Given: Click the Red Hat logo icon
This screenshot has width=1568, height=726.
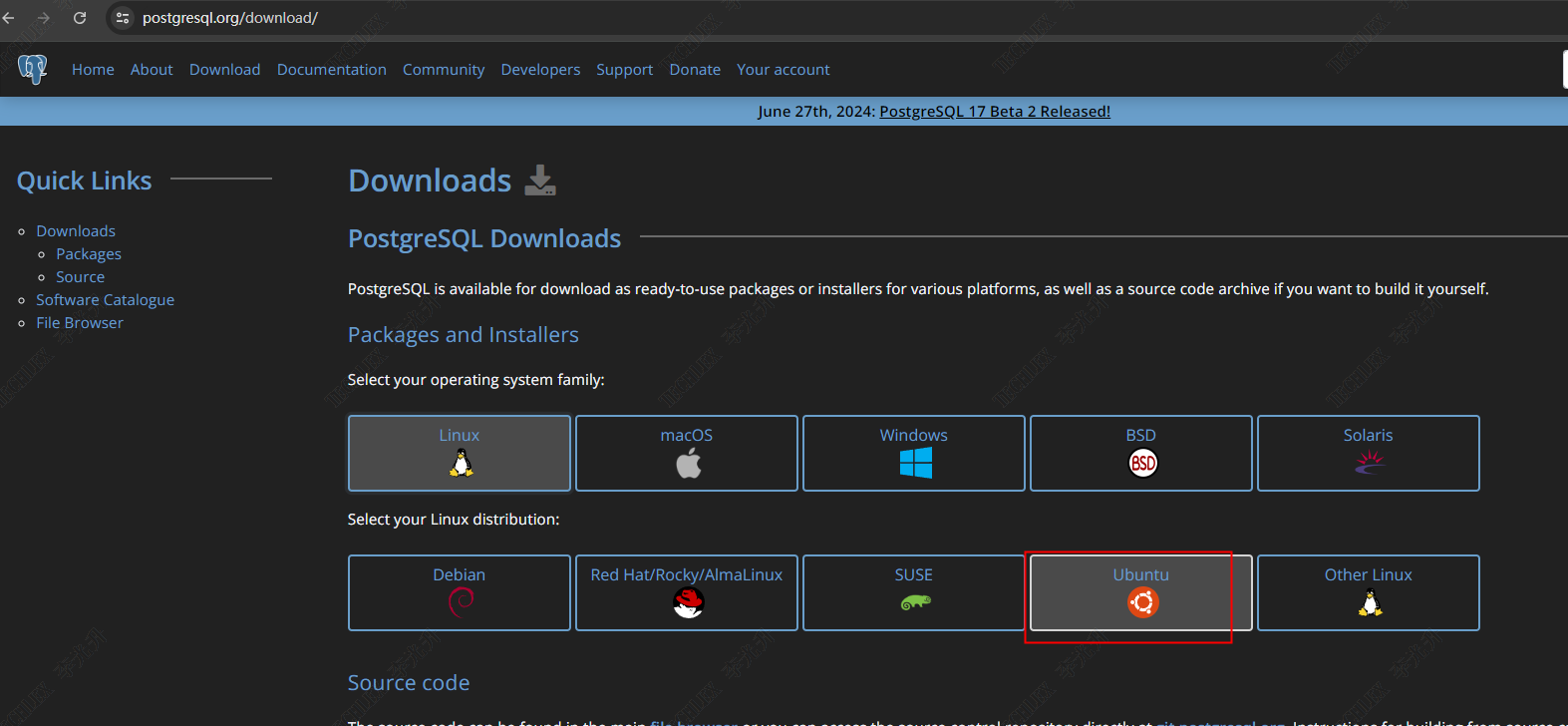Looking at the screenshot, I should 688,602.
